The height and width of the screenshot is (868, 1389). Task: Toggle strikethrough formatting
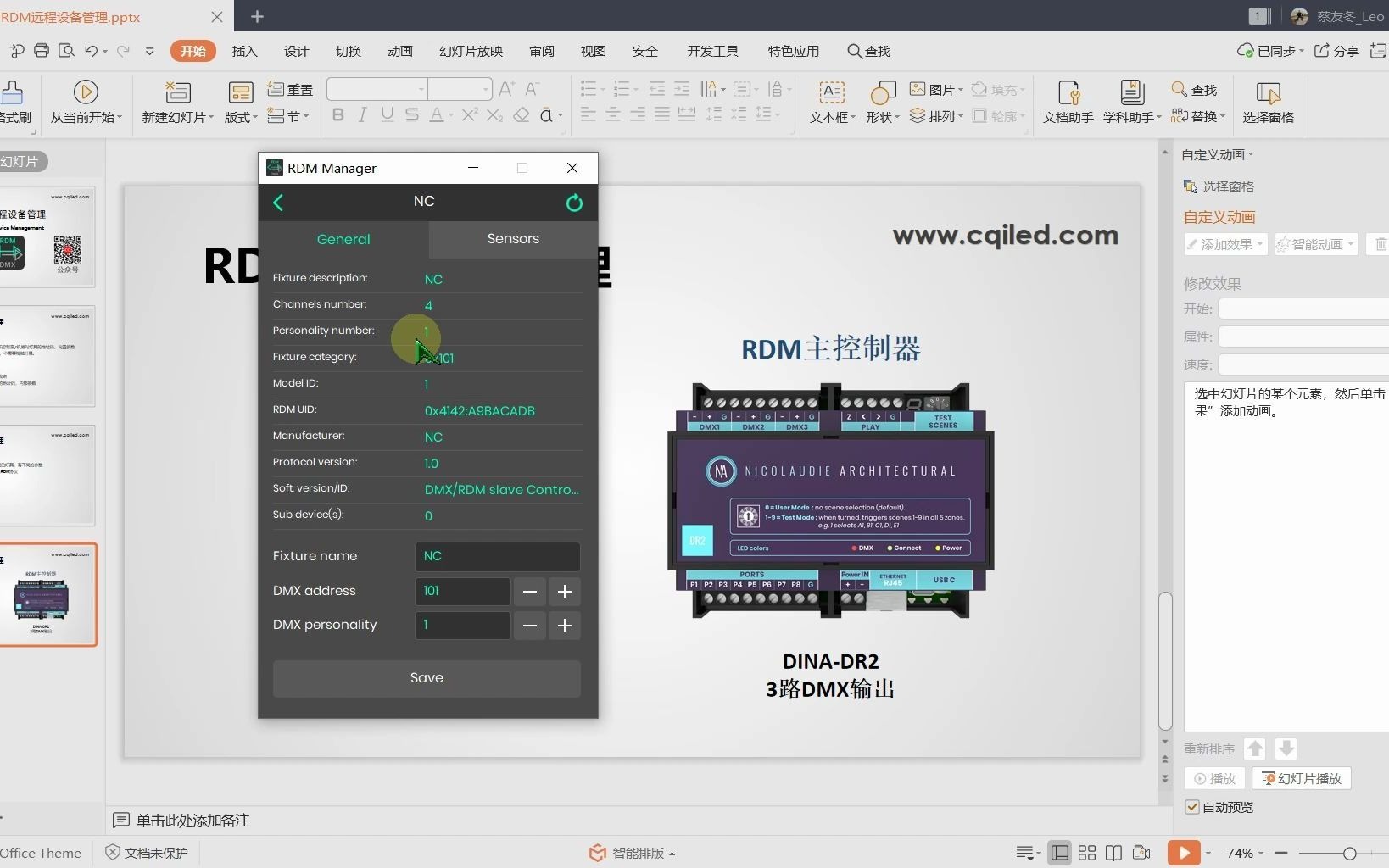coord(411,114)
